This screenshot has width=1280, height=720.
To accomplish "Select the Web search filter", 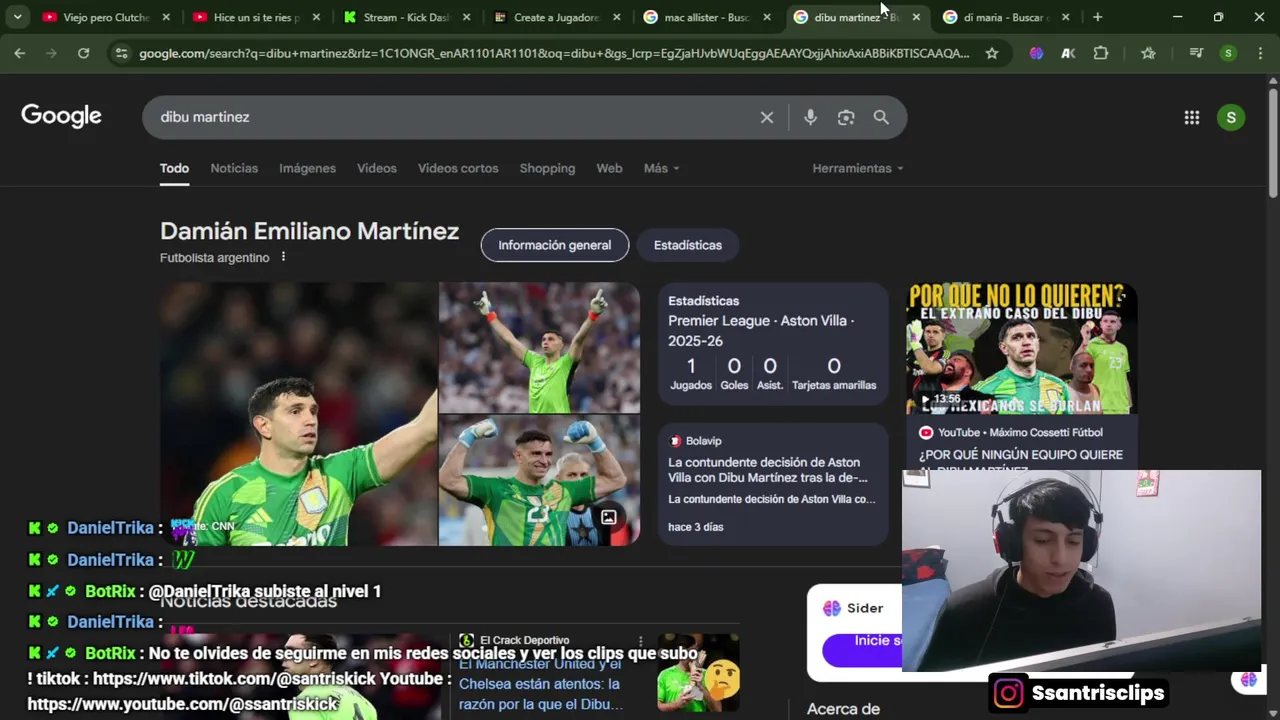I will click(609, 168).
